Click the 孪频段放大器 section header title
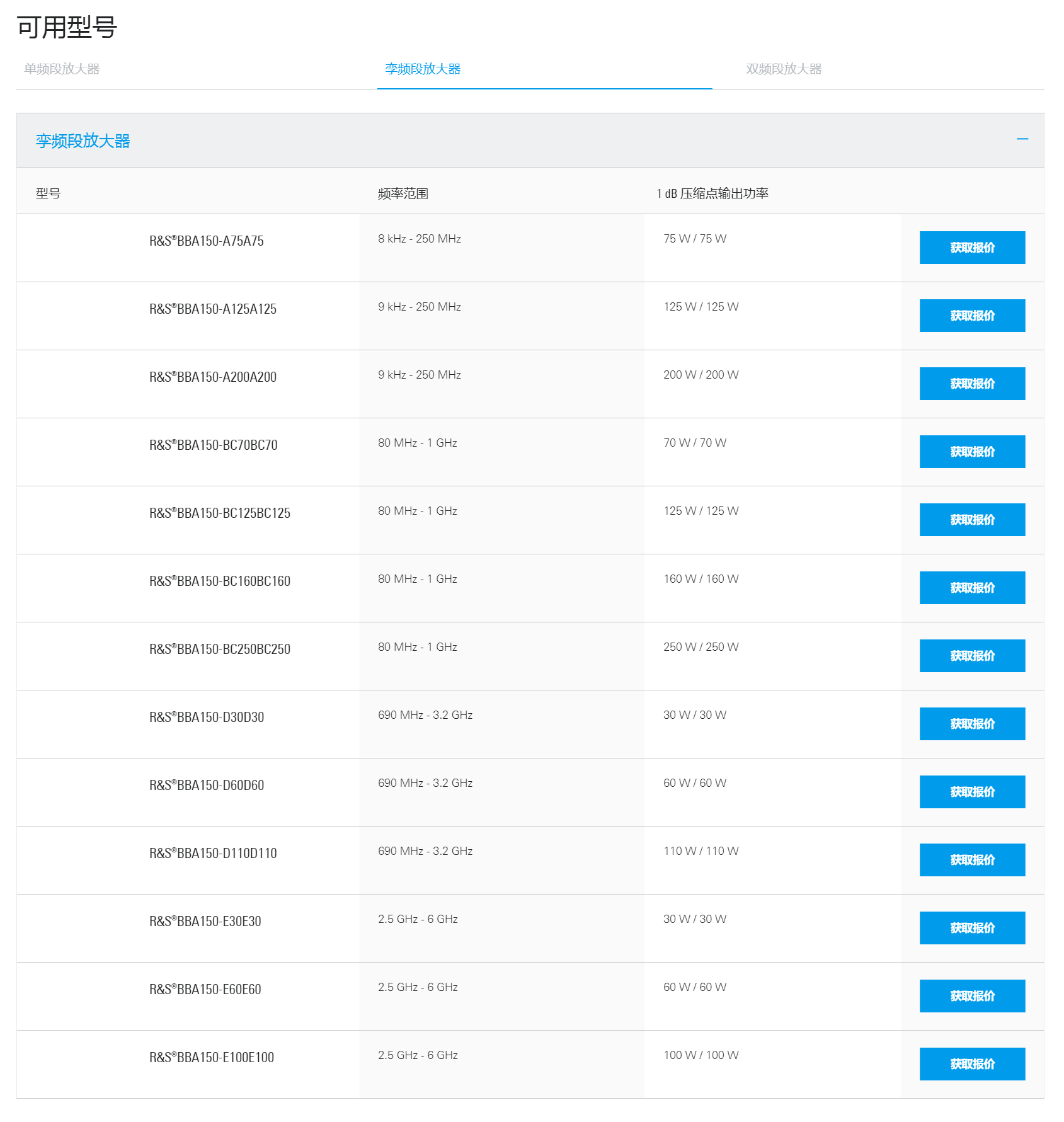Screen dimensions: 1064x1122 pyautogui.click(x=83, y=141)
